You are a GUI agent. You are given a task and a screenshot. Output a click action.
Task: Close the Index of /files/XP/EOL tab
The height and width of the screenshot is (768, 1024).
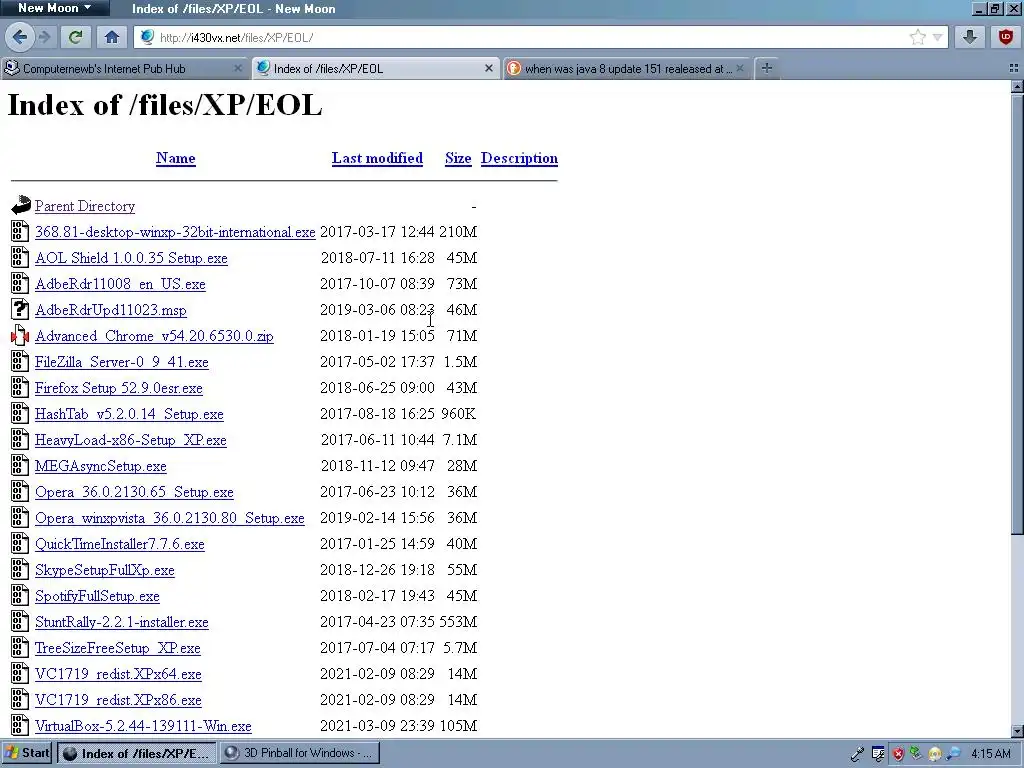tap(488, 69)
